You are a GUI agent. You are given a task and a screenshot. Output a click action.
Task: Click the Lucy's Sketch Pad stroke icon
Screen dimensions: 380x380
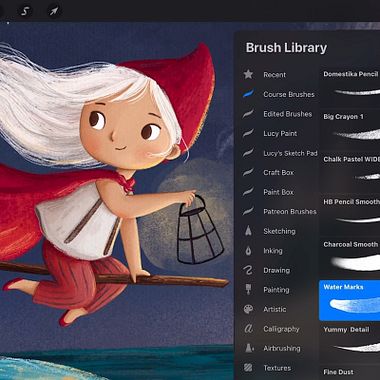[248, 153]
